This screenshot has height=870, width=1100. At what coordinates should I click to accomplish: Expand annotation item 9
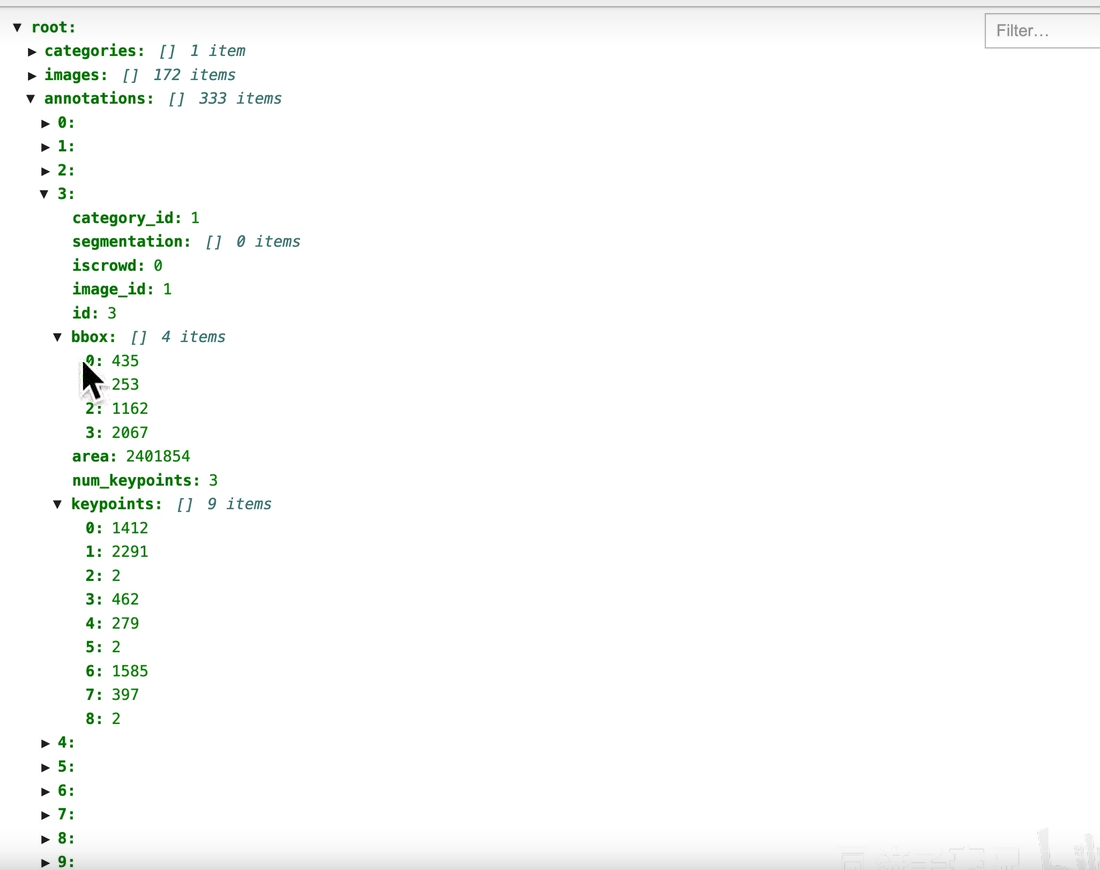click(x=45, y=862)
